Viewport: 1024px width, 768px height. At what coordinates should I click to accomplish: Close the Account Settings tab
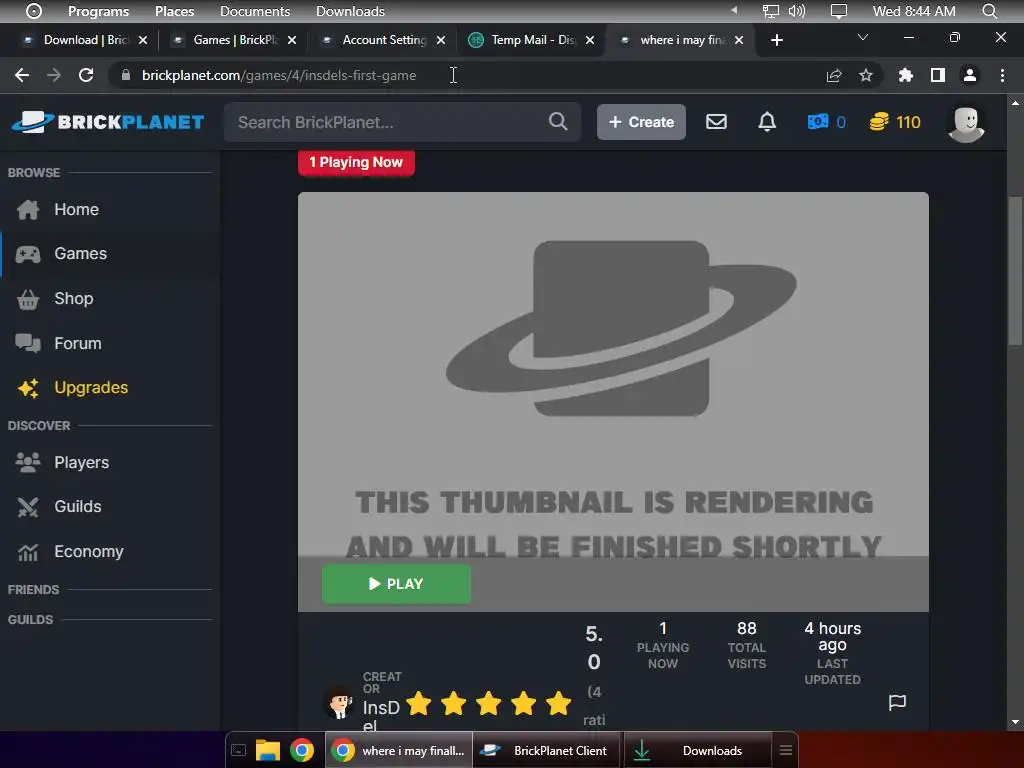(x=441, y=40)
